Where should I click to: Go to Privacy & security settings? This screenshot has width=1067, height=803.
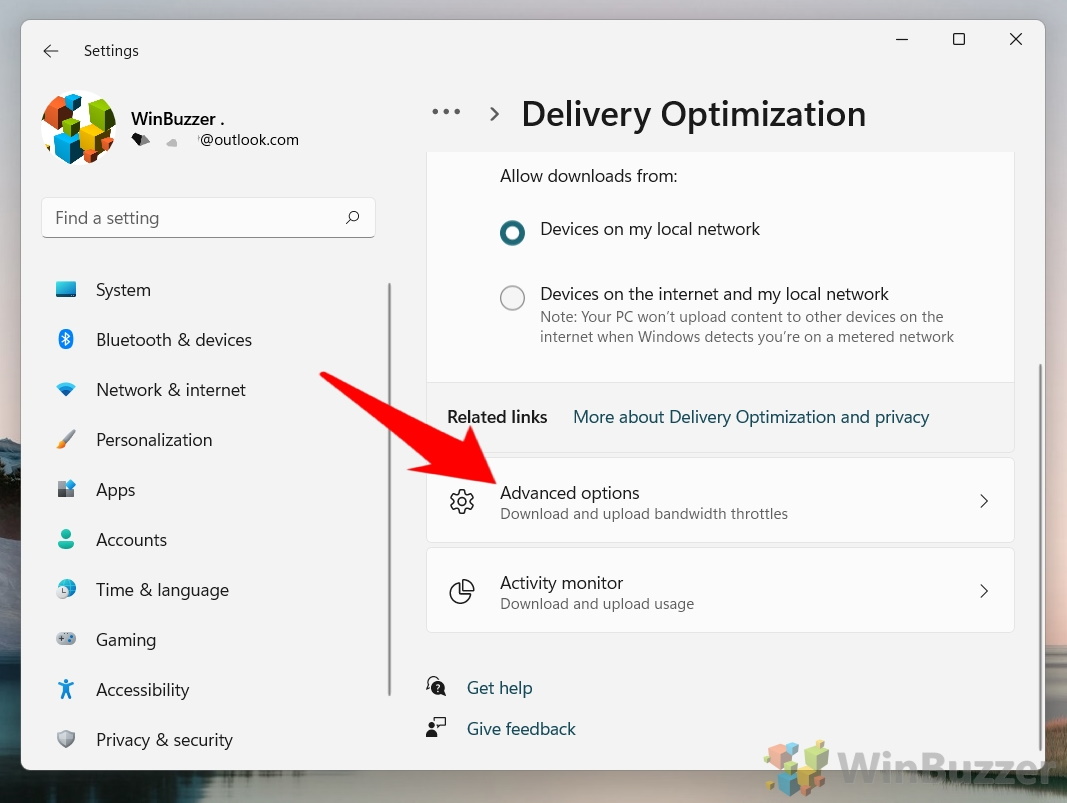pyautogui.click(x=164, y=739)
